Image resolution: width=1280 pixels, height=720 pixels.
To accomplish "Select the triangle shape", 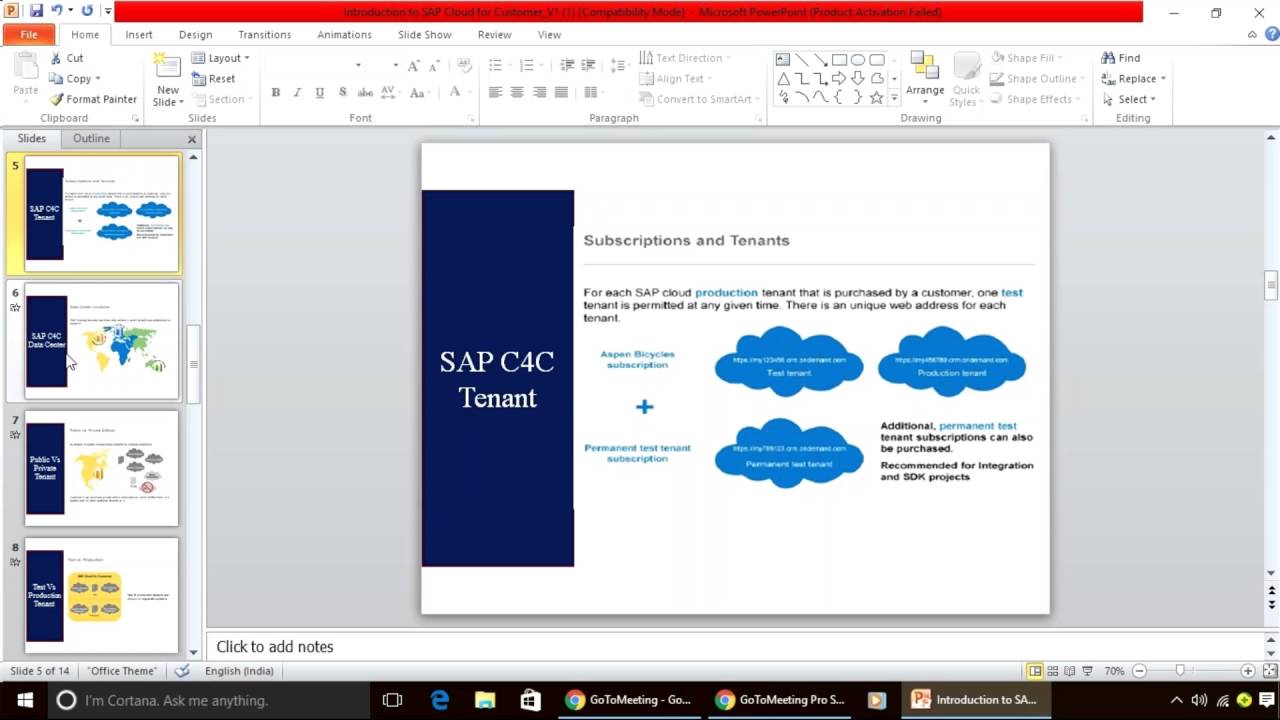I will [x=783, y=78].
